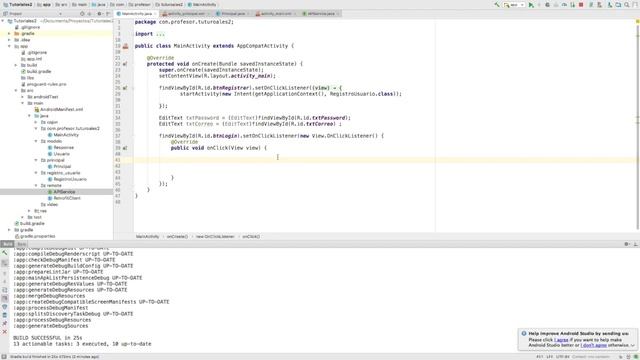Expand the androidTest folder
Image resolution: width=640 pixels, height=360 pixels.
[22, 97]
